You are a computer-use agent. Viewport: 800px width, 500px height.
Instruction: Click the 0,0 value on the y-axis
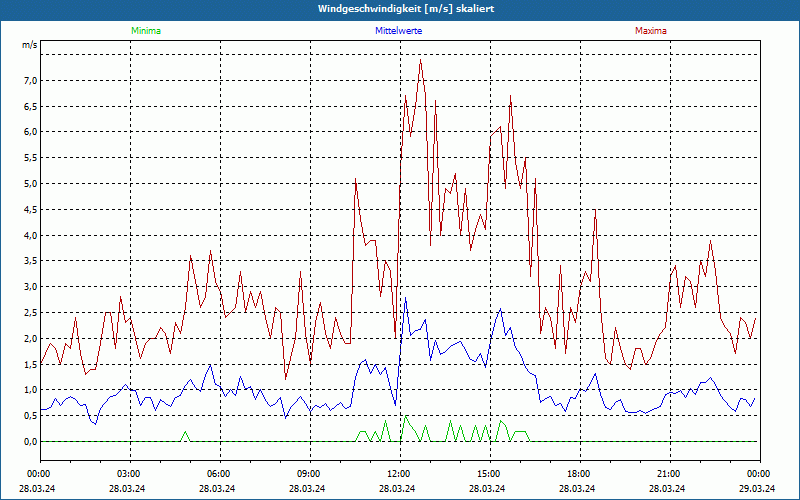click(30, 442)
